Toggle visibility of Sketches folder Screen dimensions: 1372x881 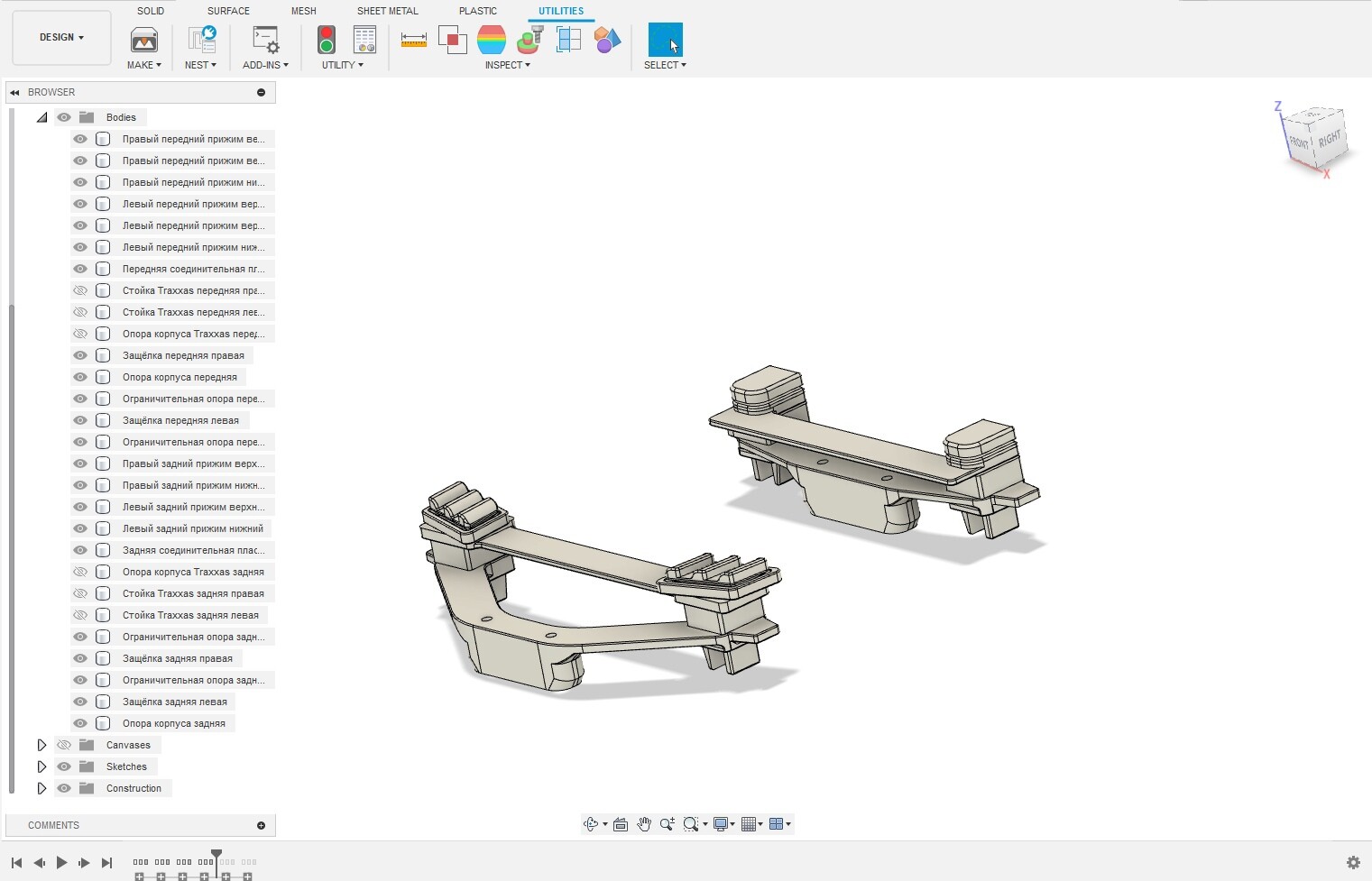coord(64,766)
